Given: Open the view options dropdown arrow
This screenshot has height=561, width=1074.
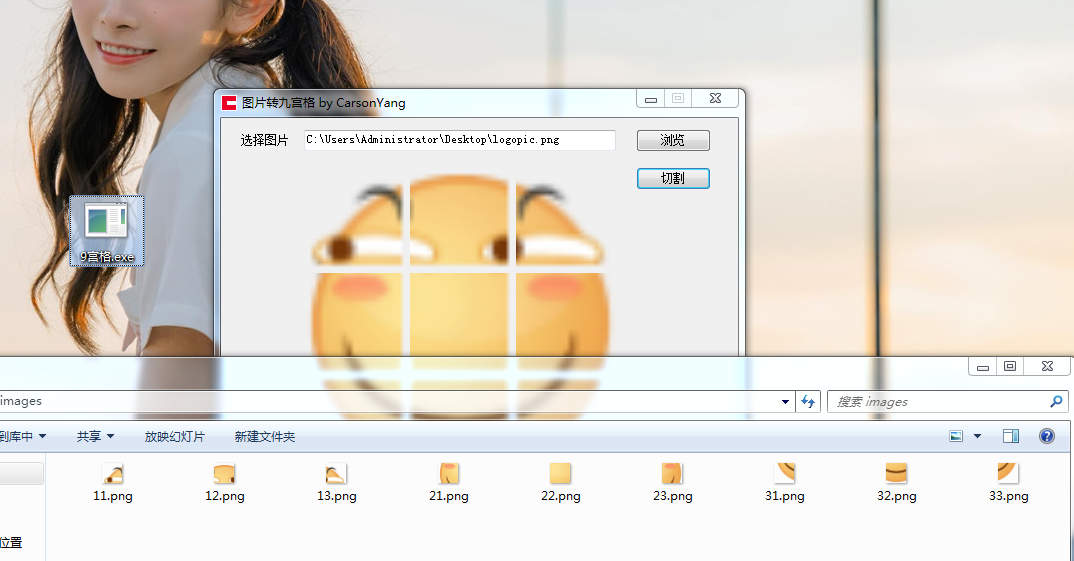Looking at the screenshot, I should click(x=977, y=436).
